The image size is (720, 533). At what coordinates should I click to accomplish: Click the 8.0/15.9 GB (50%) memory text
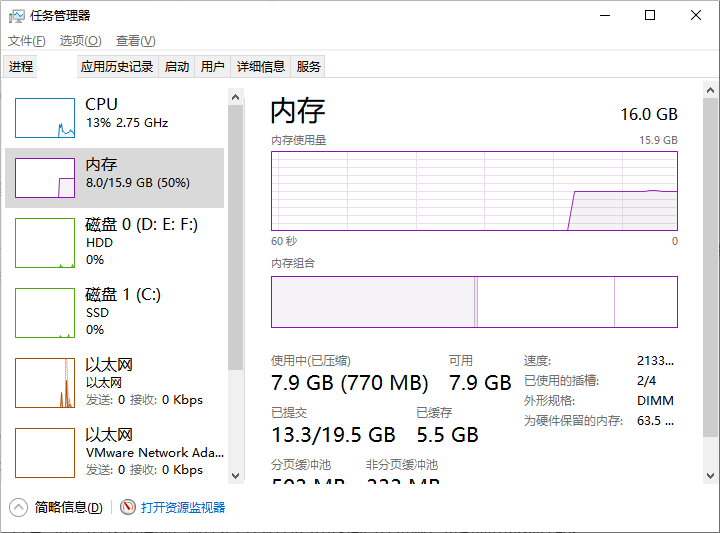tap(138, 183)
